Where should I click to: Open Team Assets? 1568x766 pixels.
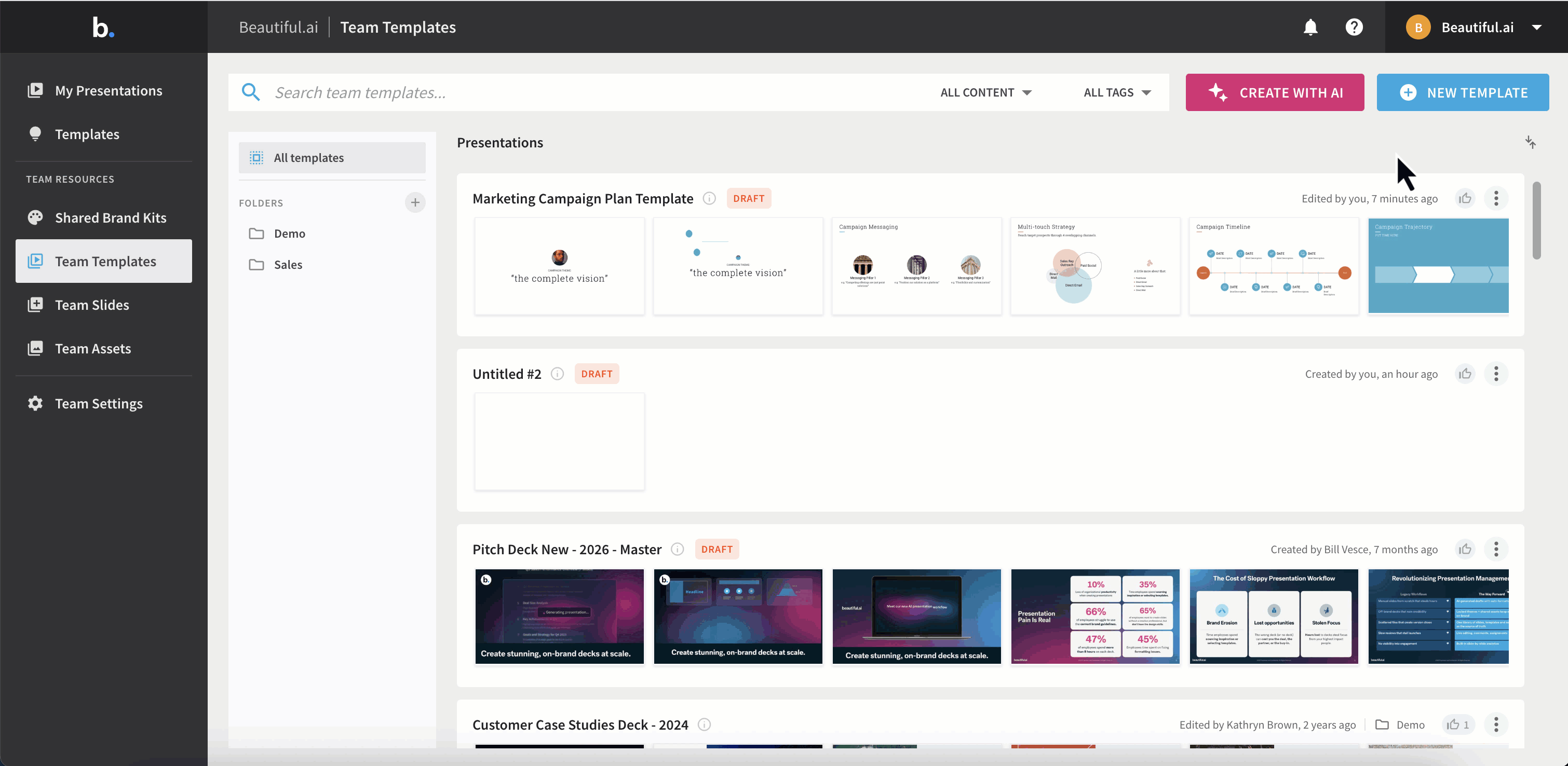tap(103, 349)
